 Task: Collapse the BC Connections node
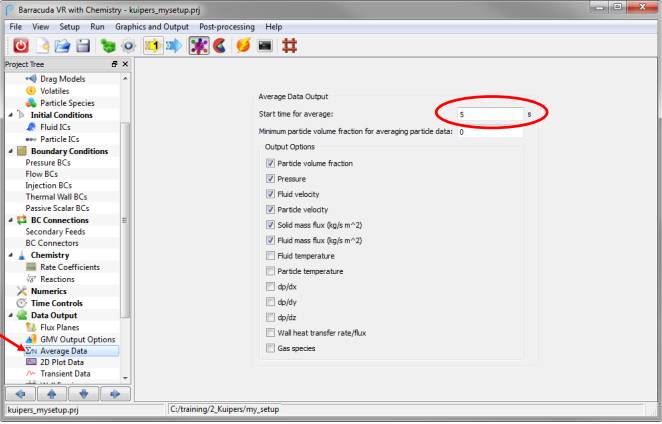coord(11,220)
